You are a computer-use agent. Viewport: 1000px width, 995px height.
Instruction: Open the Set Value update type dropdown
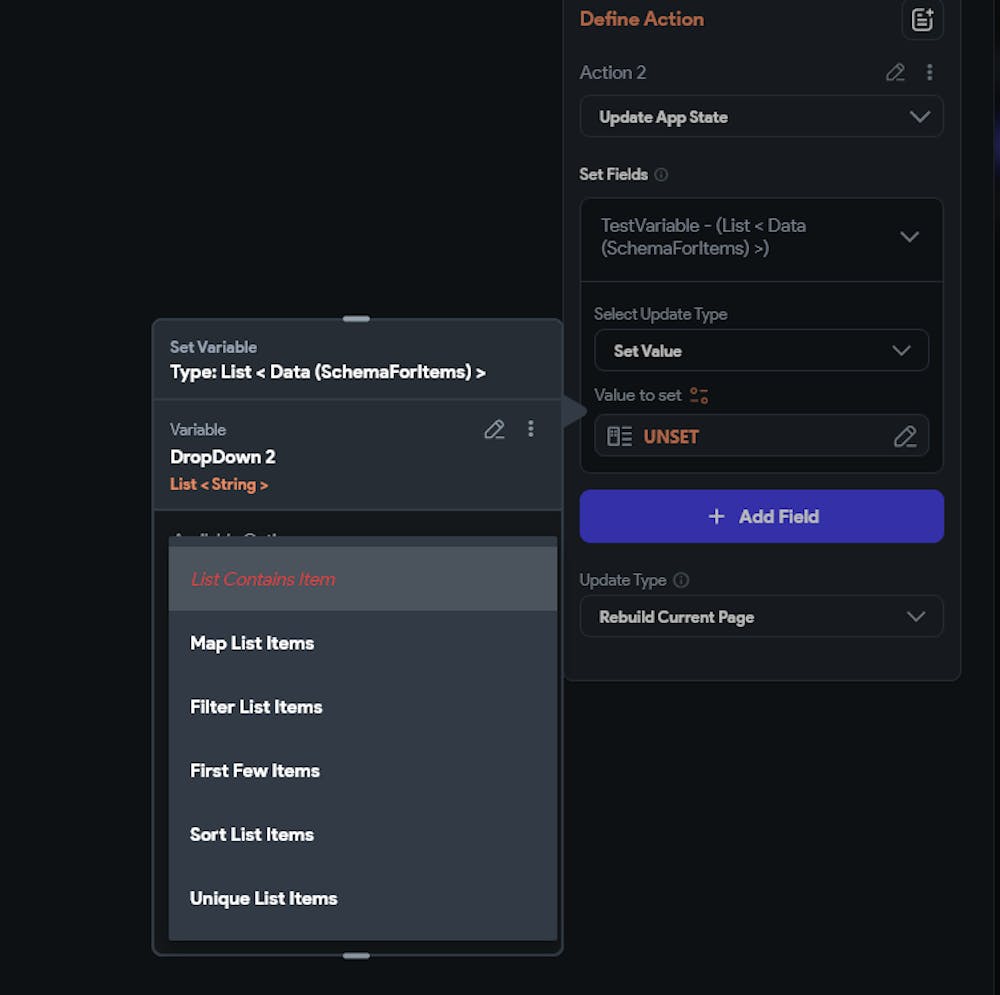coord(761,351)
